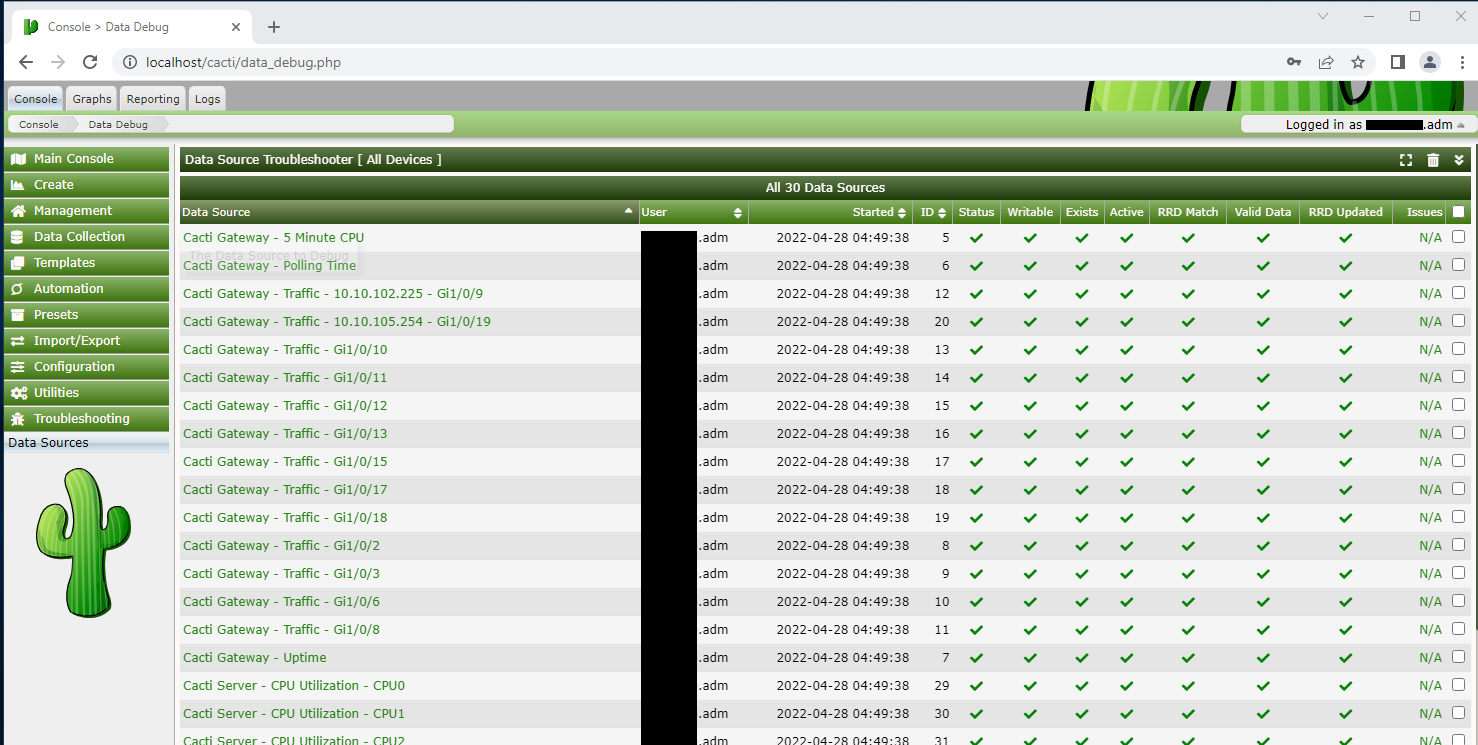
Task: Check the row for Traffic Gi1/0/13
Action: 1458,433
